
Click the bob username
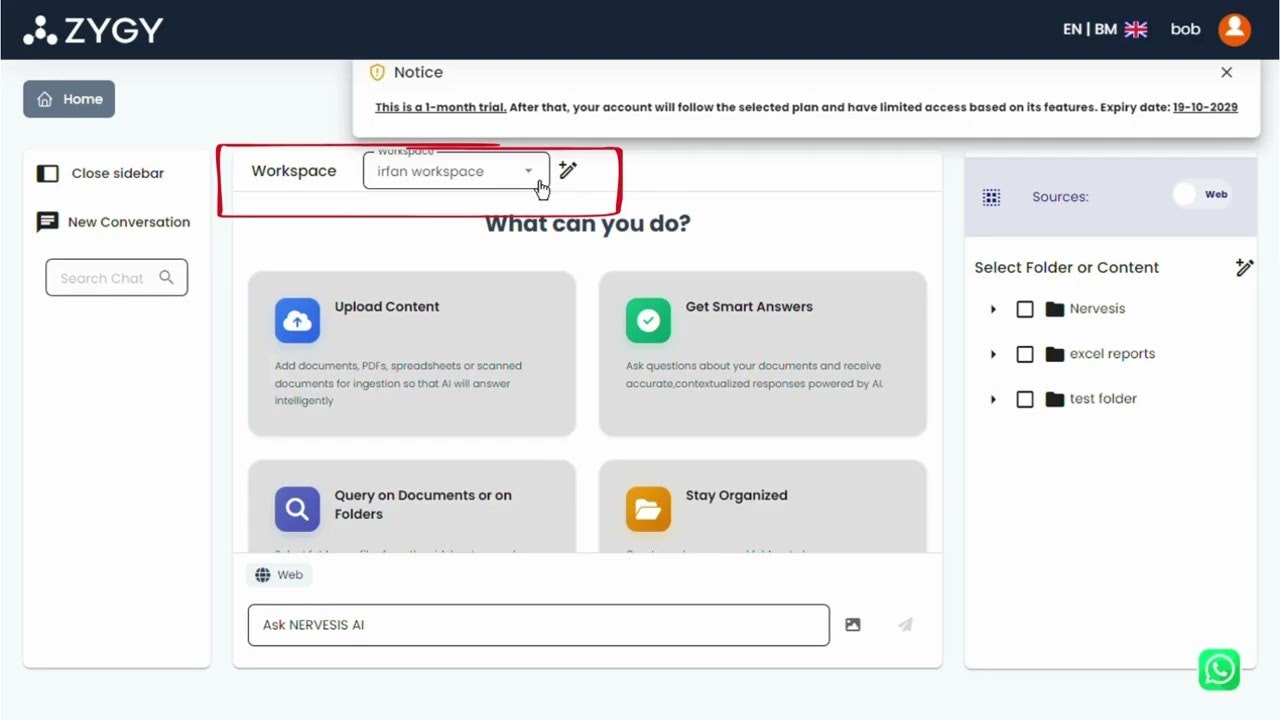pyautogui.click(x=1185, y=29)
